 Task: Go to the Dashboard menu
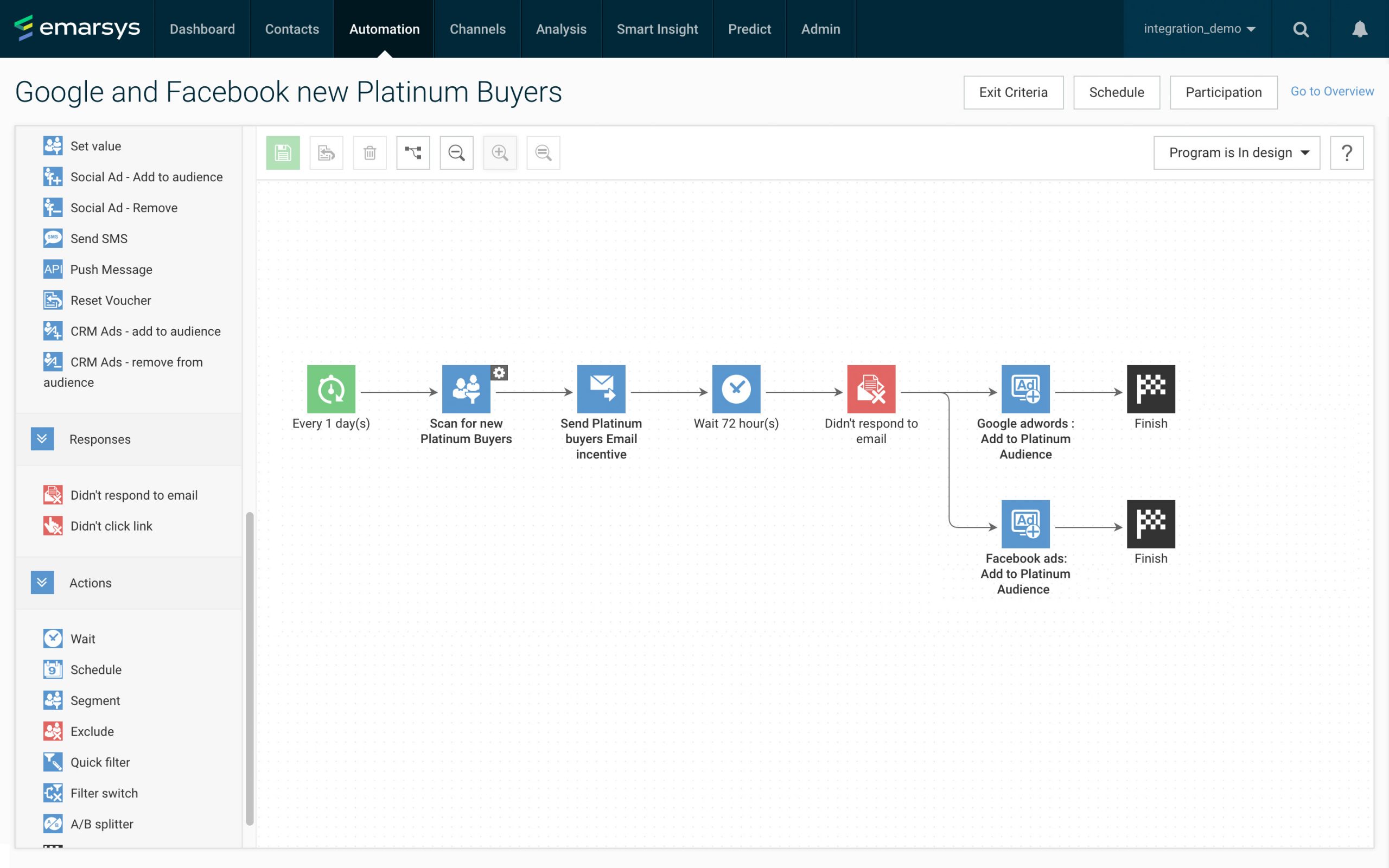(202, 29)
